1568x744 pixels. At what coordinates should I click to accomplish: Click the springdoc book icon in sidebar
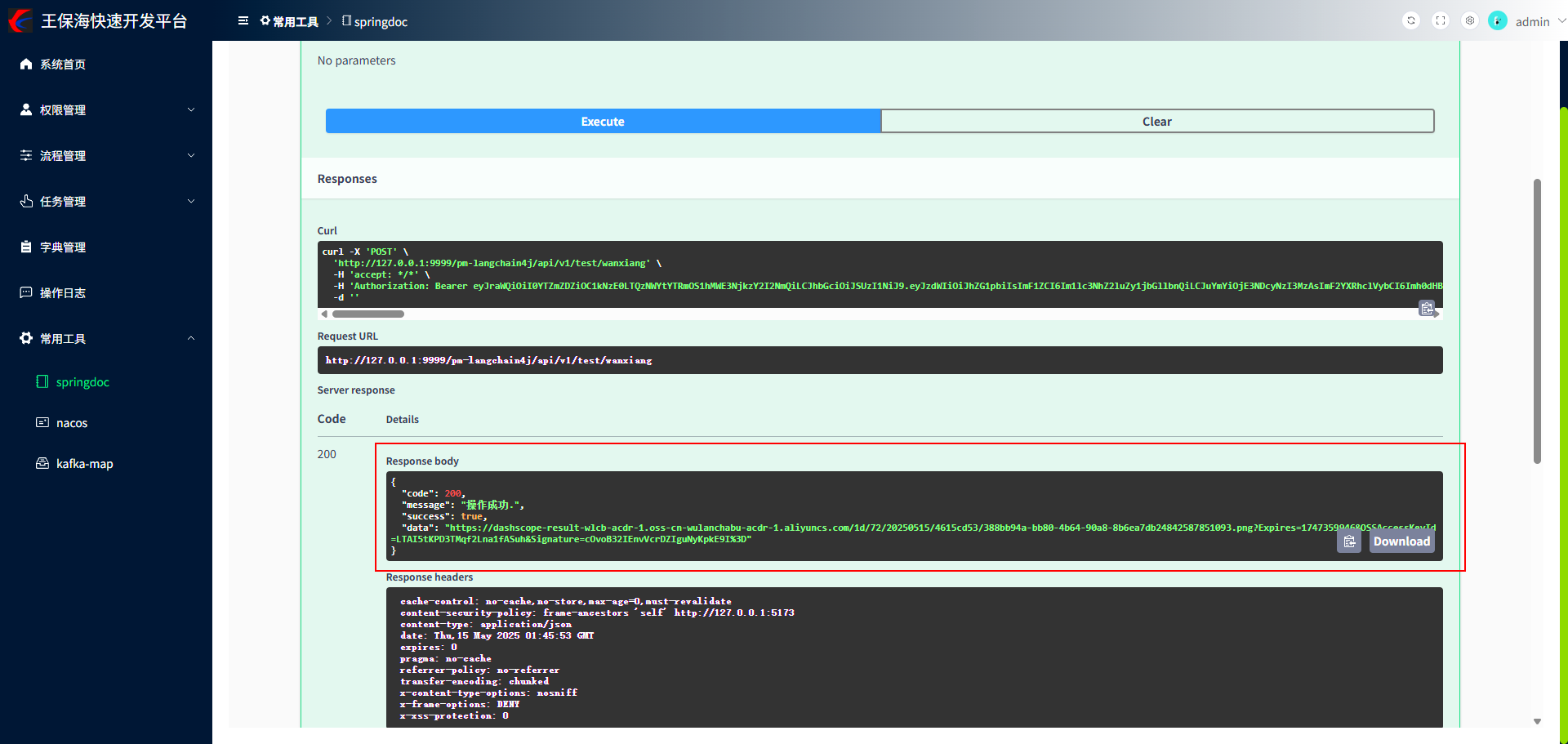click(42, 381)
